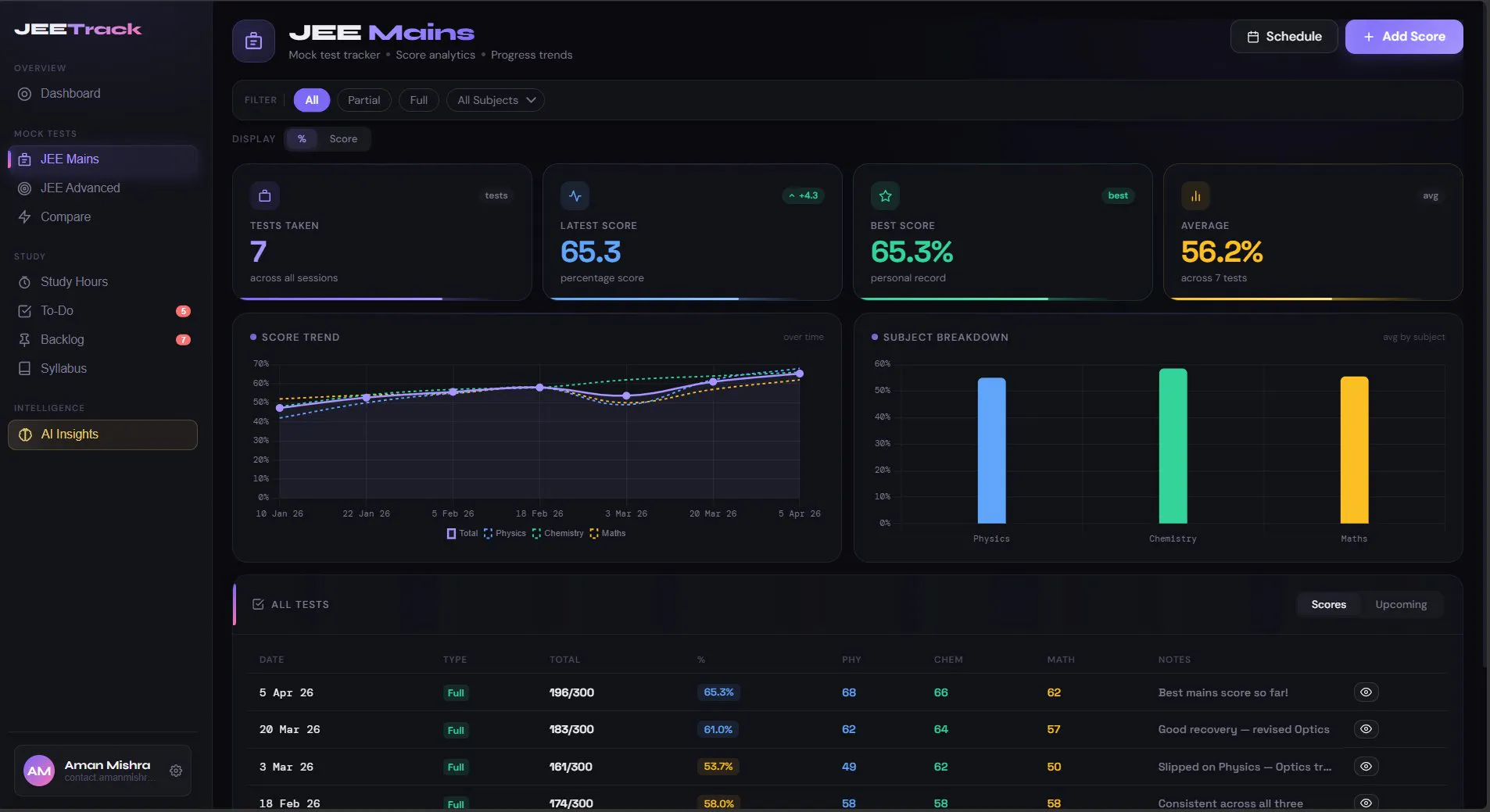The image size is (1490, 812).
Task: Open JEE Advanced page
Action: [x=102, y=188]
